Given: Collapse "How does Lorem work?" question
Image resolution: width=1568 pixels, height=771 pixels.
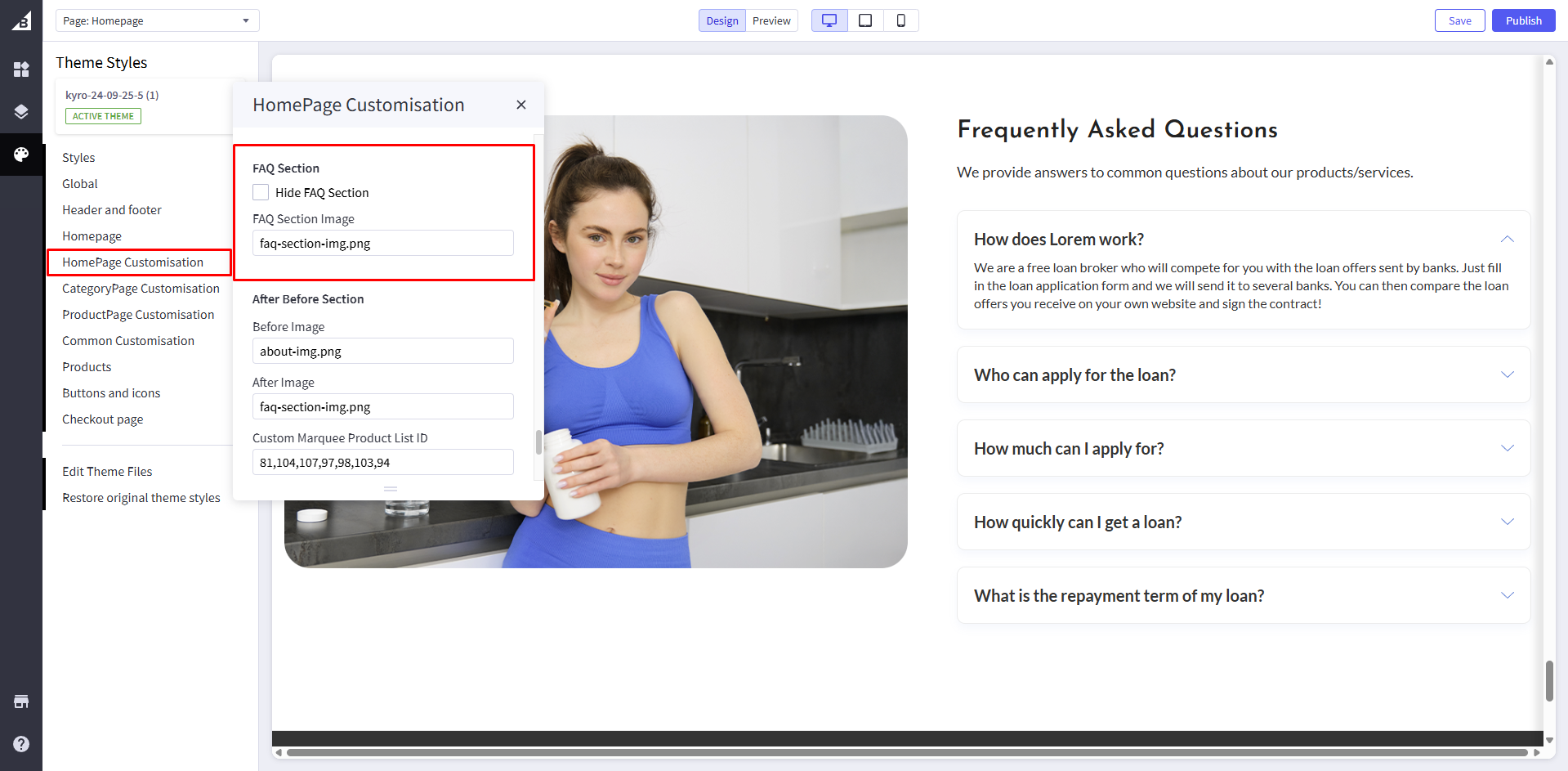Looking at the screenshot, I should click(x=1507, y=239).
